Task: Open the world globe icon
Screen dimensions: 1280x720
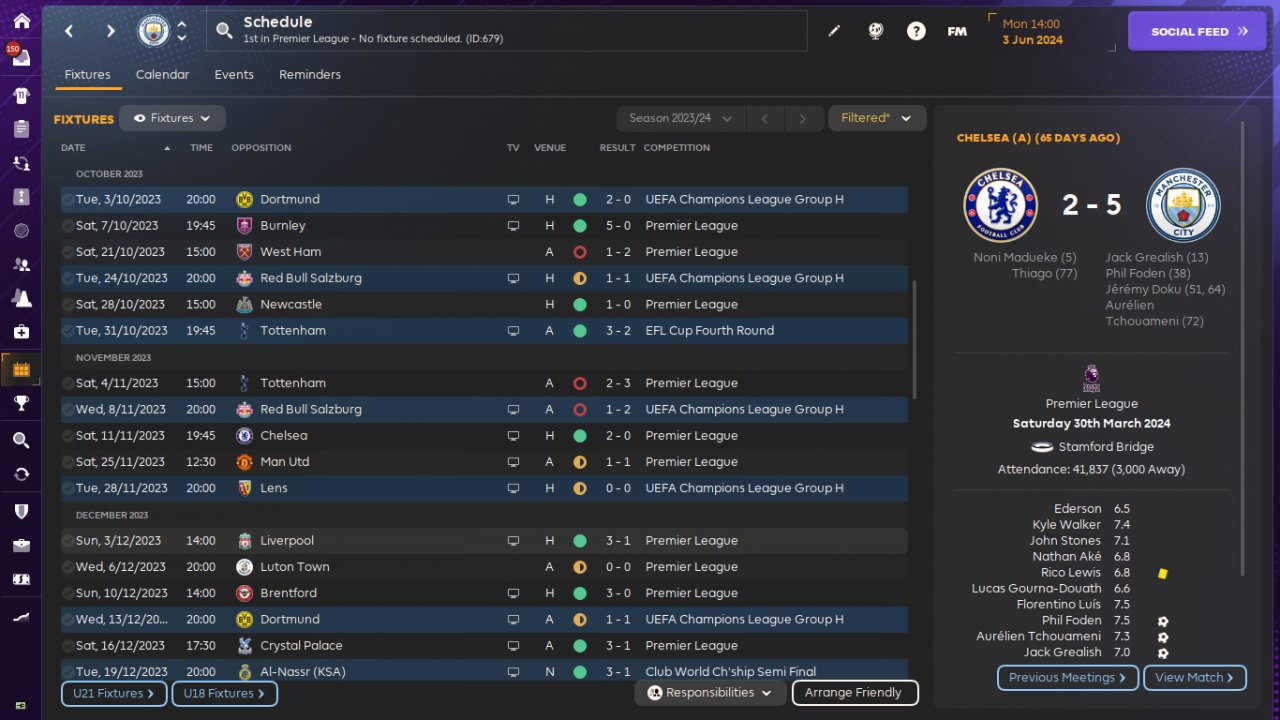Action: (x=875, y=31)
